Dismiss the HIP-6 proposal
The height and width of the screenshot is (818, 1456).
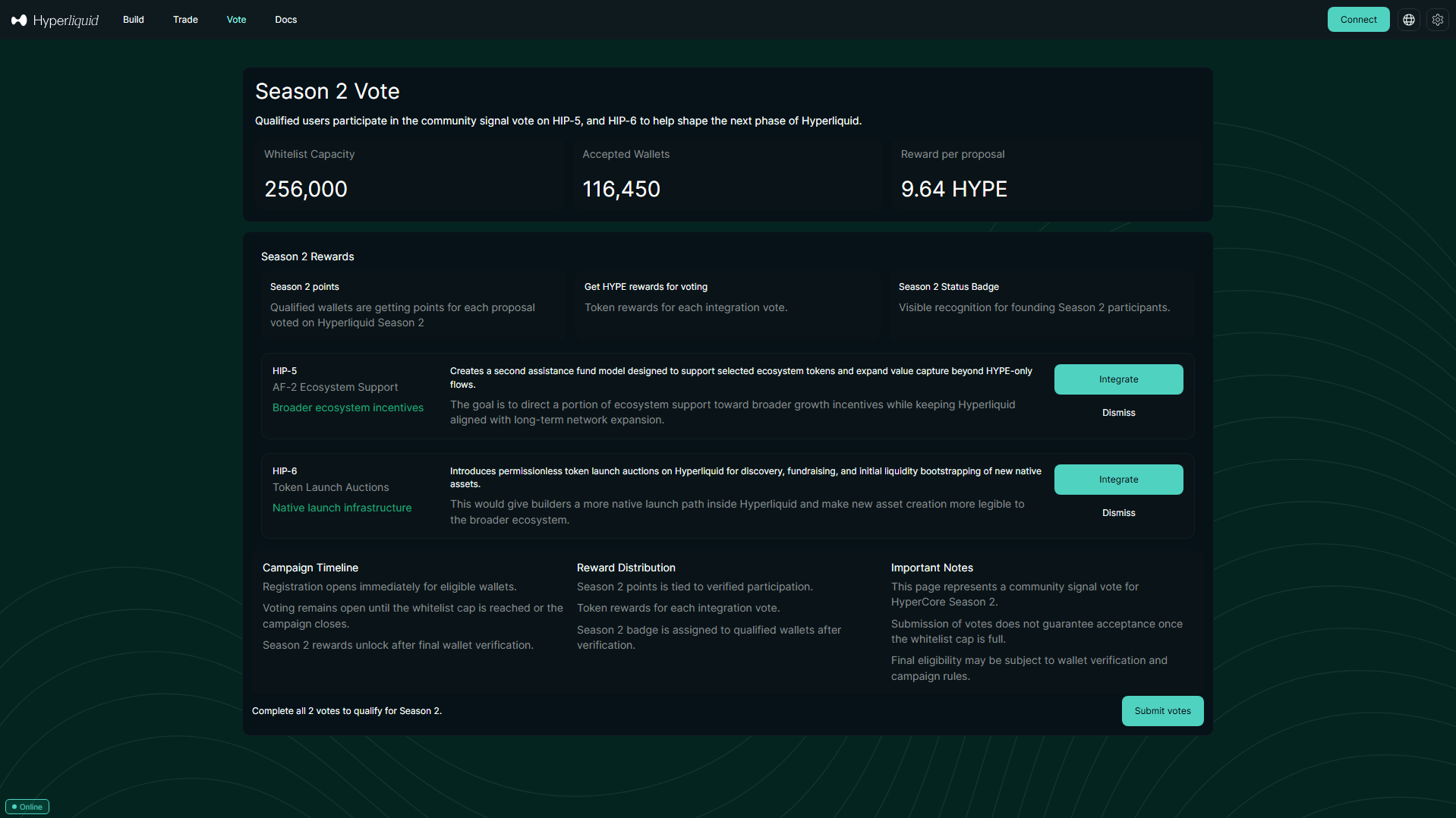[x=1118, y=513]
